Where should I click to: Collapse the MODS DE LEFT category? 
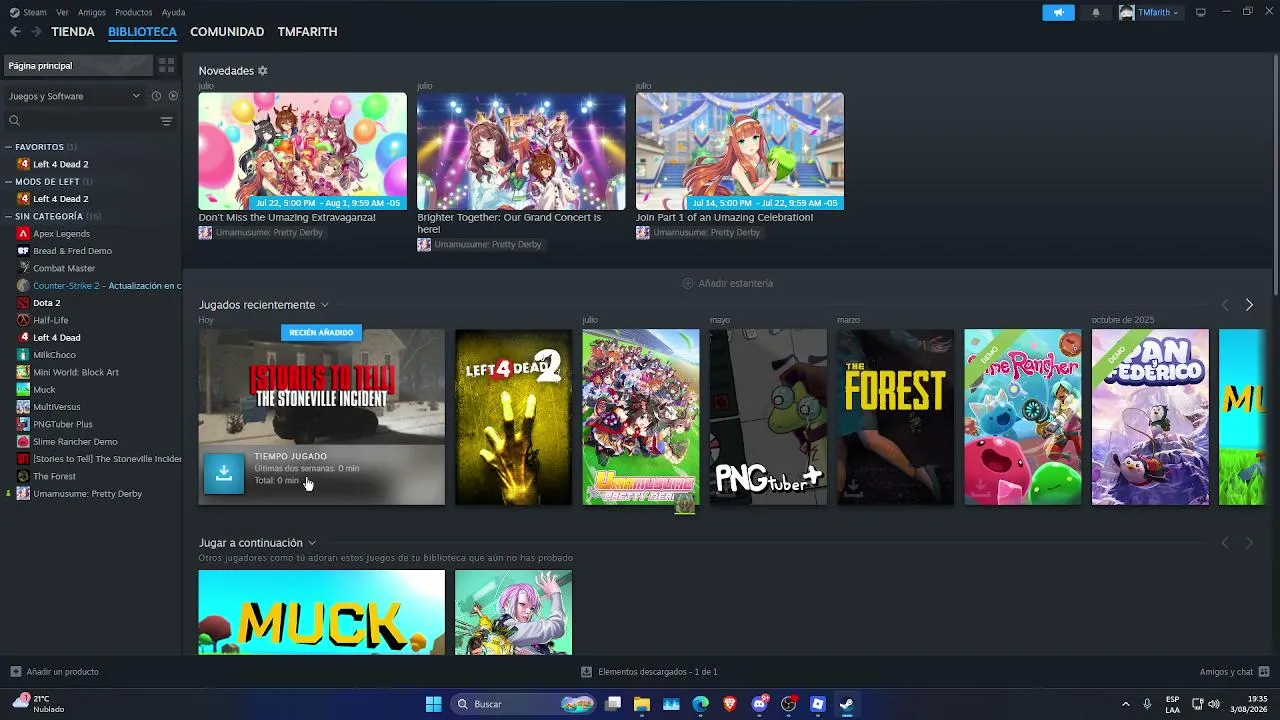(x=9, y=182)
